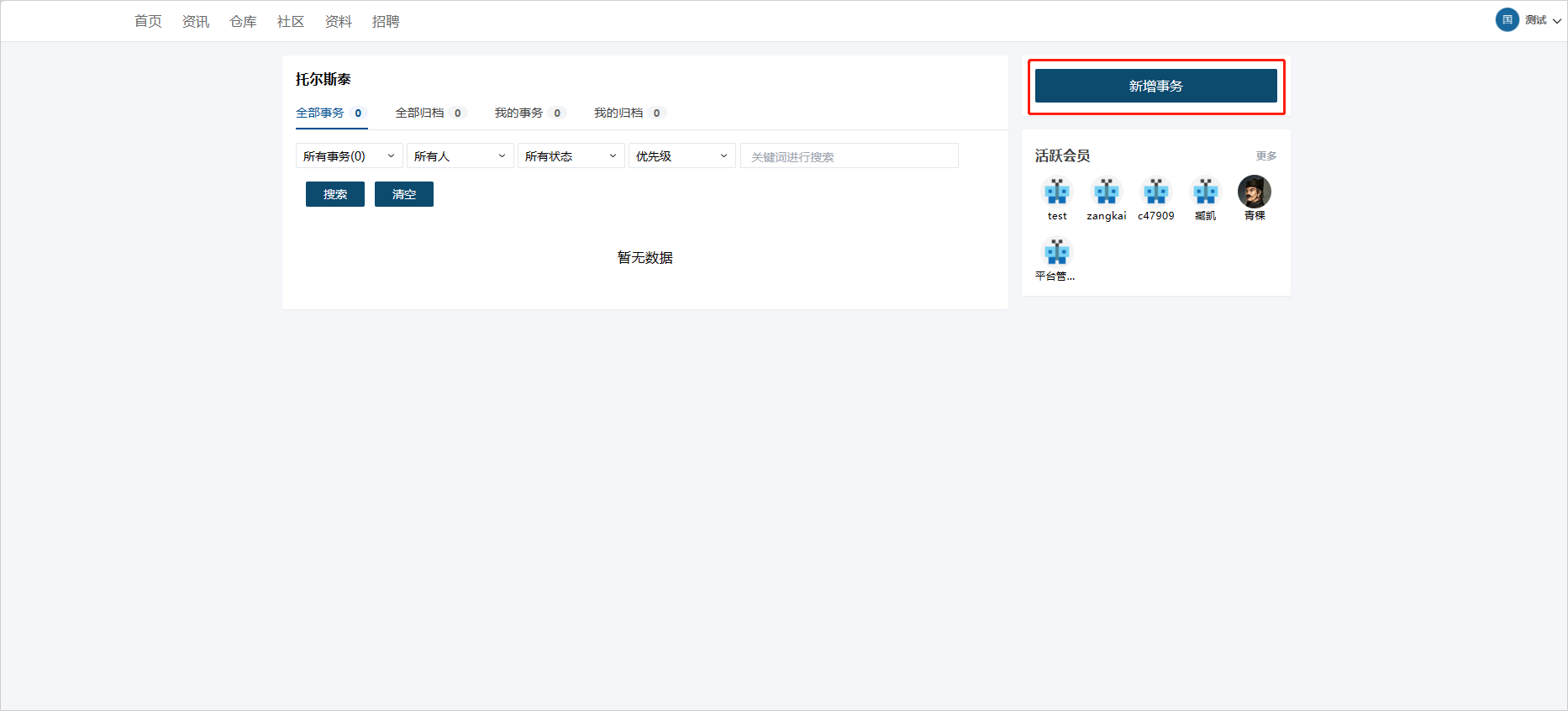Select the 我的归档 tab
The width and height of the screenshot is (1568, 711).
629,113
